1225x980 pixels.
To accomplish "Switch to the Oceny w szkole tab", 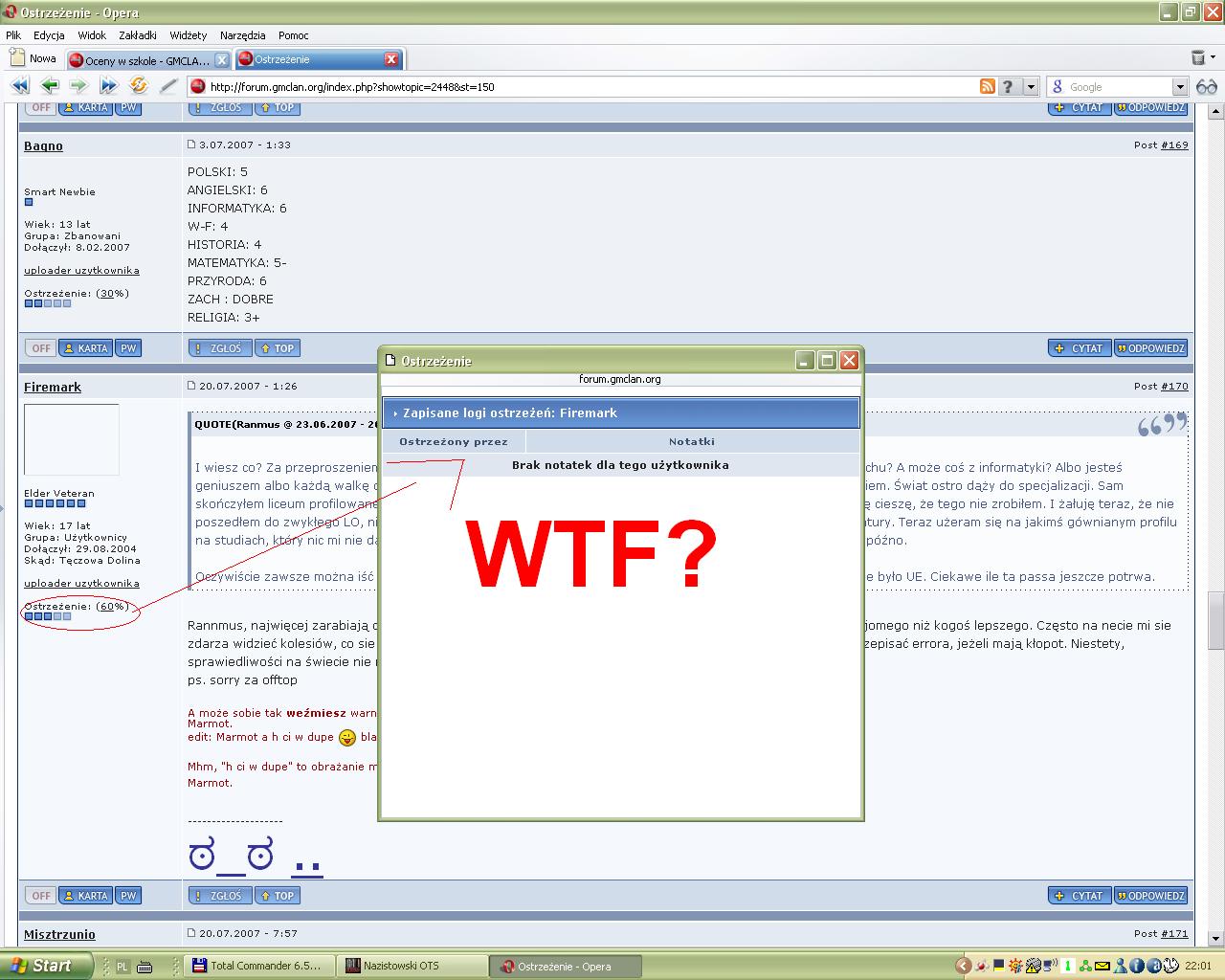I will [146, 60].
